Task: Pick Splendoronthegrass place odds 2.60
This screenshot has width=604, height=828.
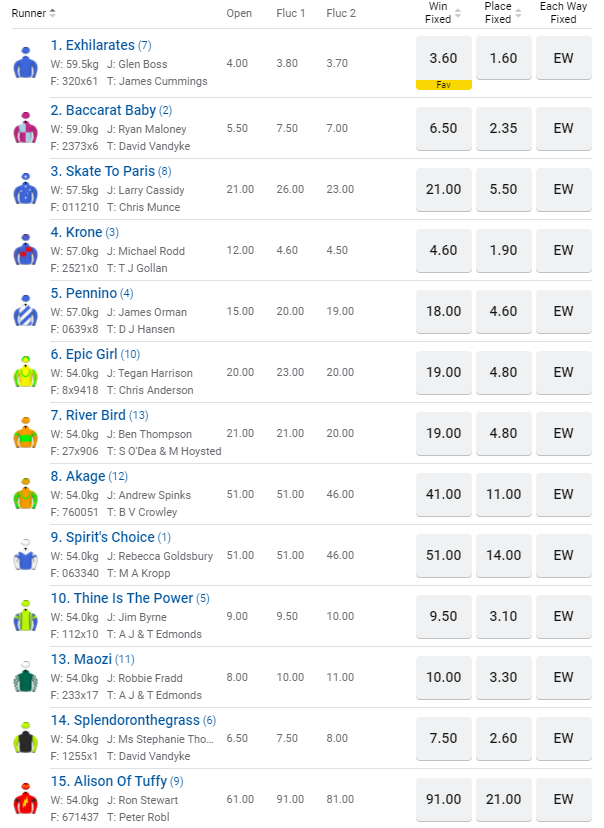Action: click(x=503, y=738)
